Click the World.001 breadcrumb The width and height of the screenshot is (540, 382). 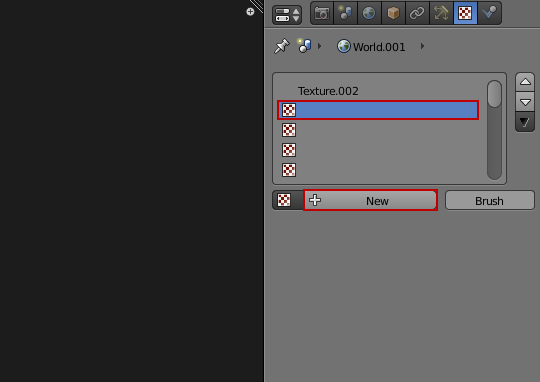coord(379,47)
